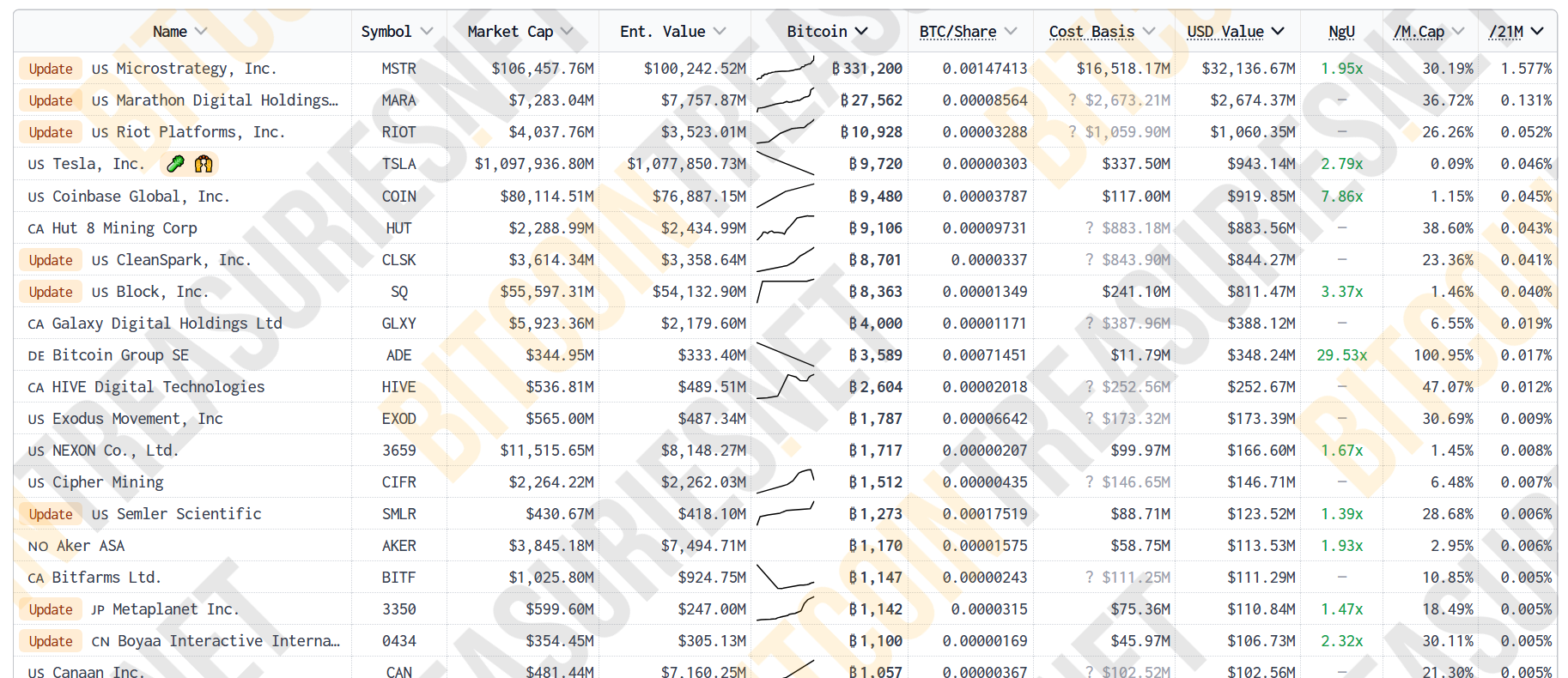Open HIVE Digital bitcoin sparkline chart
1568x678 pixels.
785,387
